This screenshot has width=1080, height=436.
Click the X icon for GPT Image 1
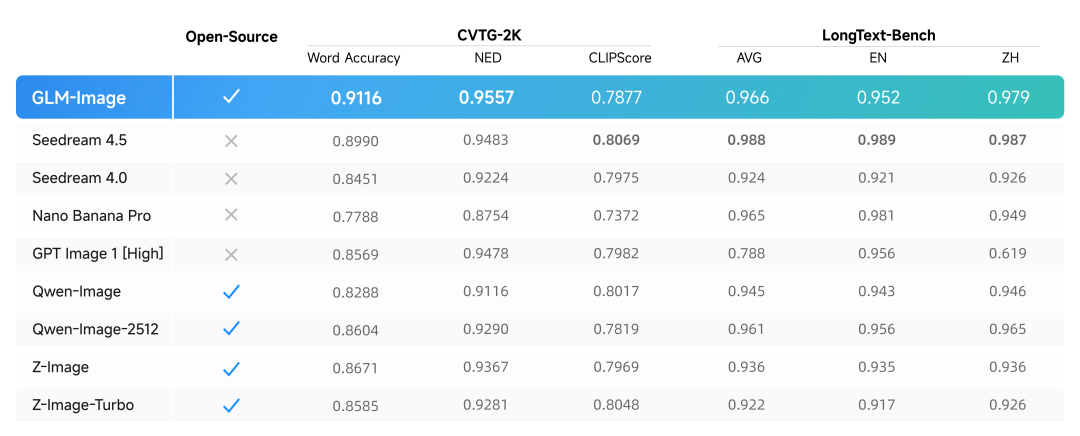(x=231, y=254)
